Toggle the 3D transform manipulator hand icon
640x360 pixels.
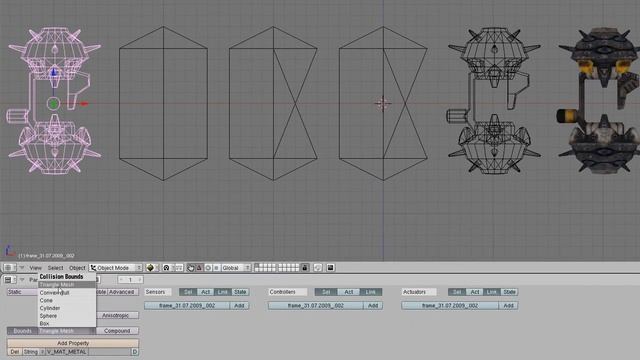click(x=191, y=268)
